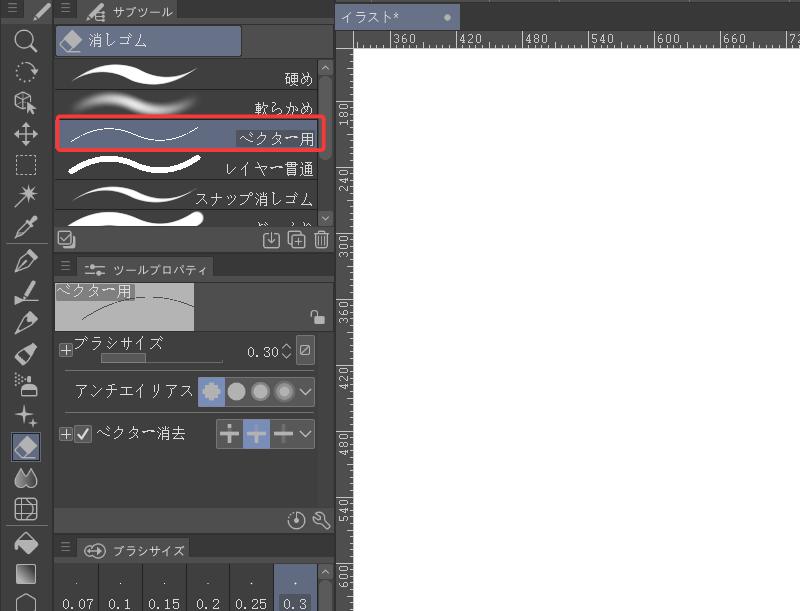Expand the ブラシサイズ extra settings with plus button
Viewport: 800px width, 611px height.
pyautogui.click(x=67, y=351)
